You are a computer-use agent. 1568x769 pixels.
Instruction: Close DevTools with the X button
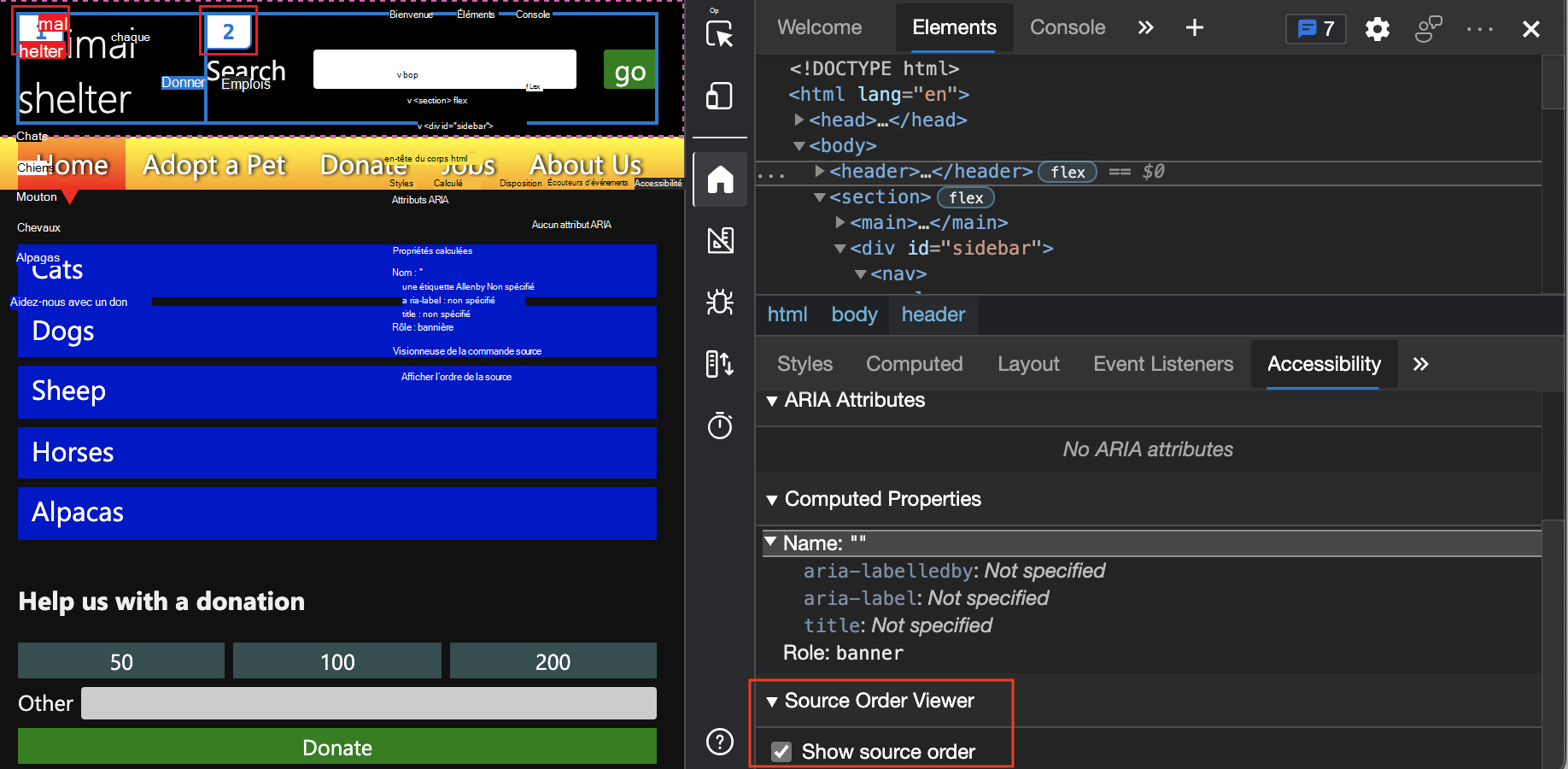tap(1530, 29)
